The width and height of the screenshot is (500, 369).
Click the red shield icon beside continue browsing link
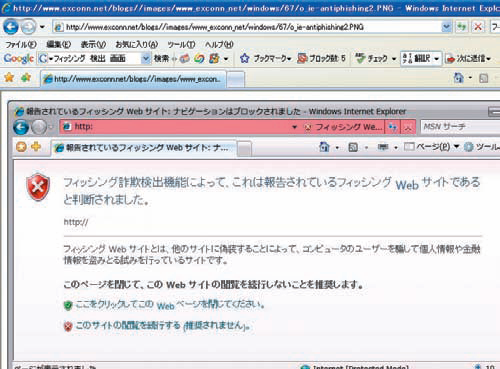(x=68, y=326)
